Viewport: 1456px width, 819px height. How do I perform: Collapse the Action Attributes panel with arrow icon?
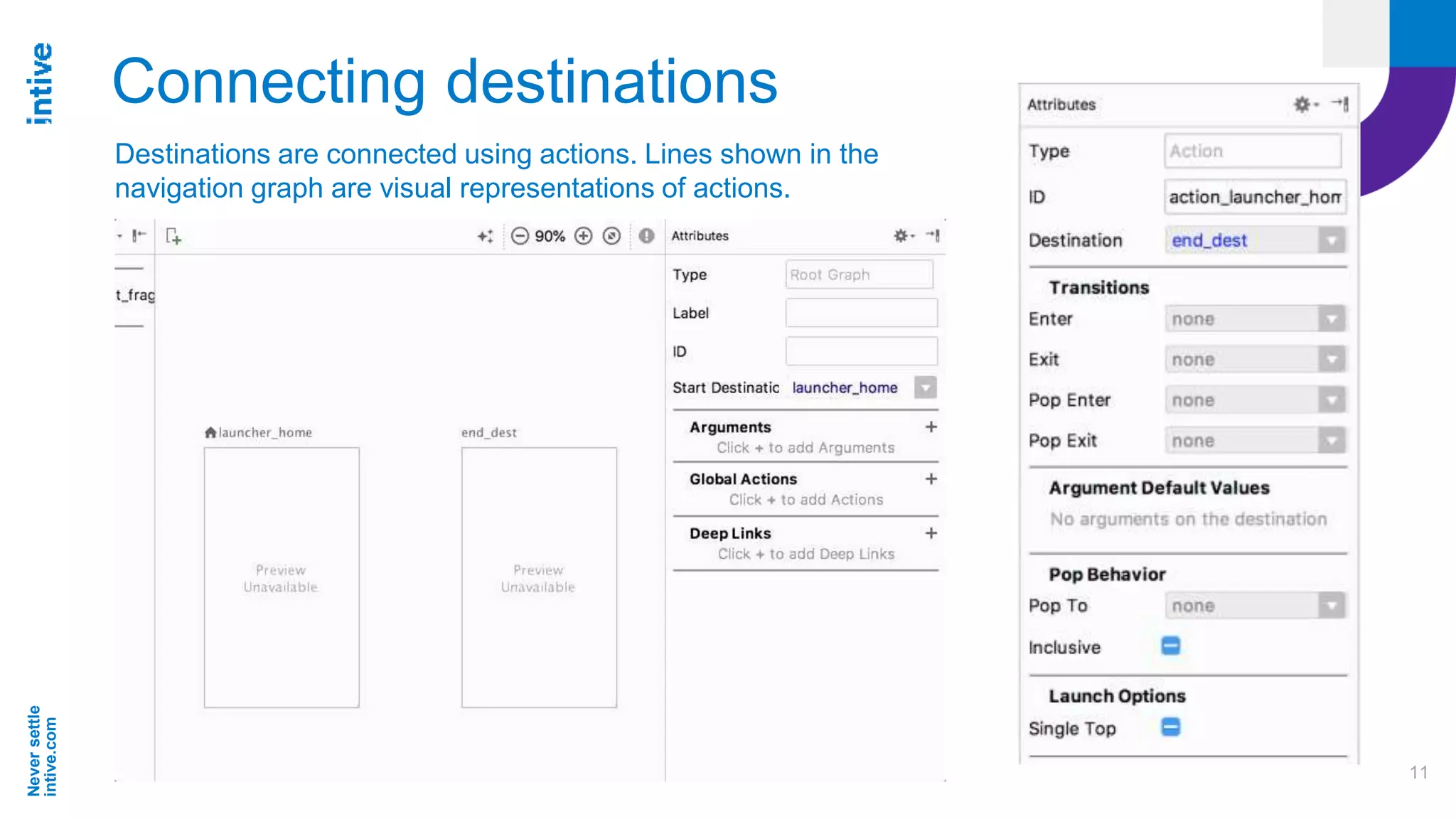pyautogui.click(x=1340, y=105)
